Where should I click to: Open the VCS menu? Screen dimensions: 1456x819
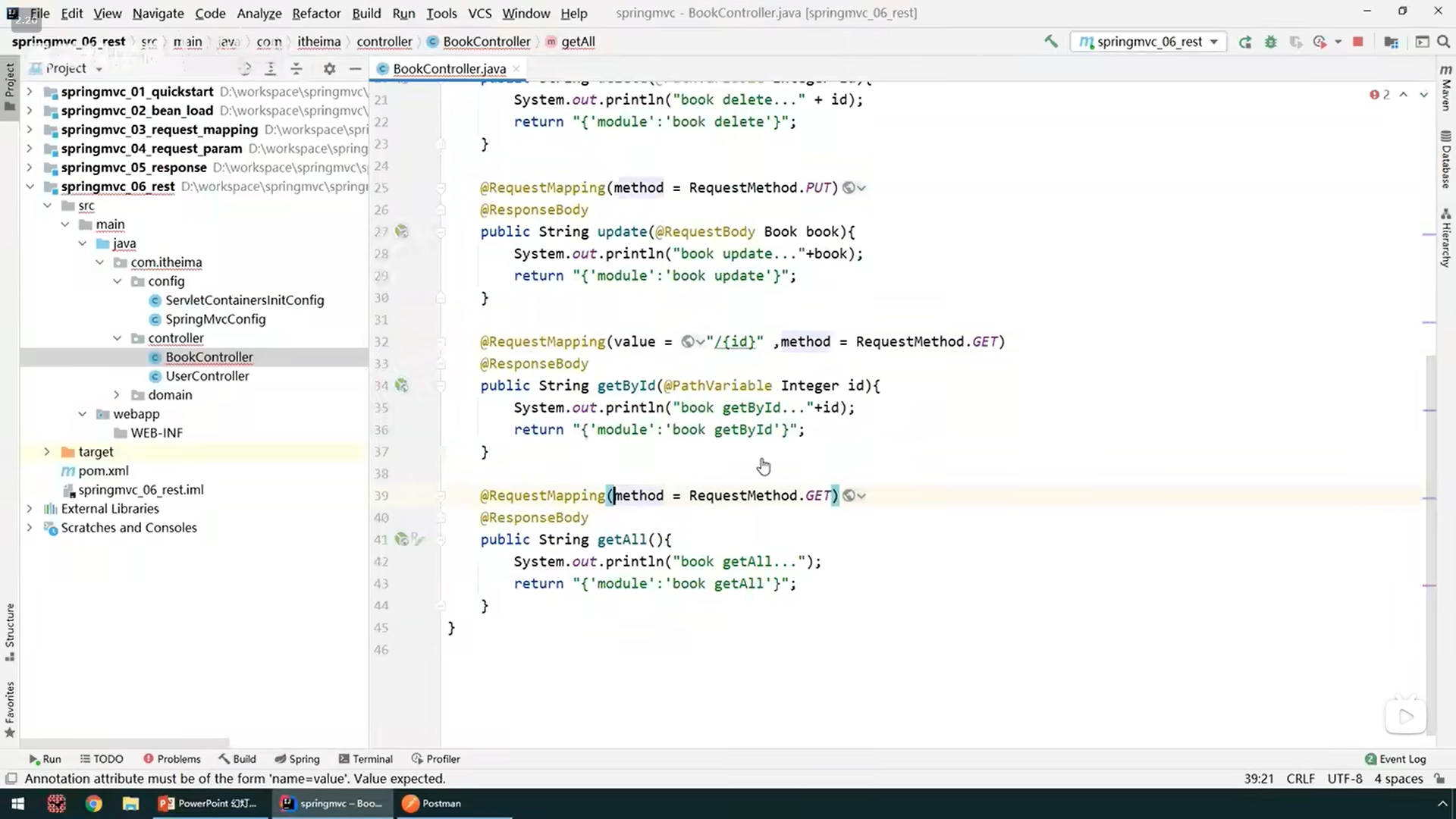click(x=479, y=13)
